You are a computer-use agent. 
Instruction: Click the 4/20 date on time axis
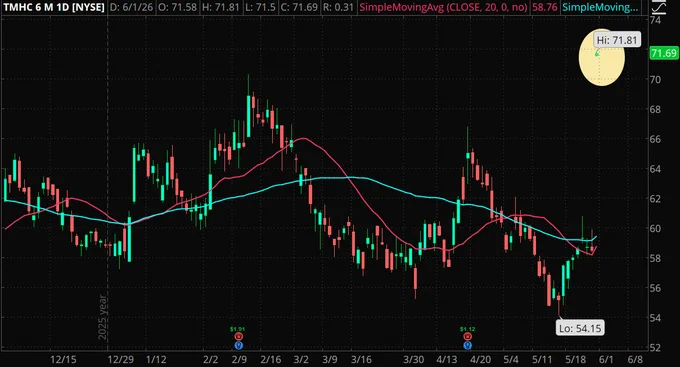(x=480, y=360)
